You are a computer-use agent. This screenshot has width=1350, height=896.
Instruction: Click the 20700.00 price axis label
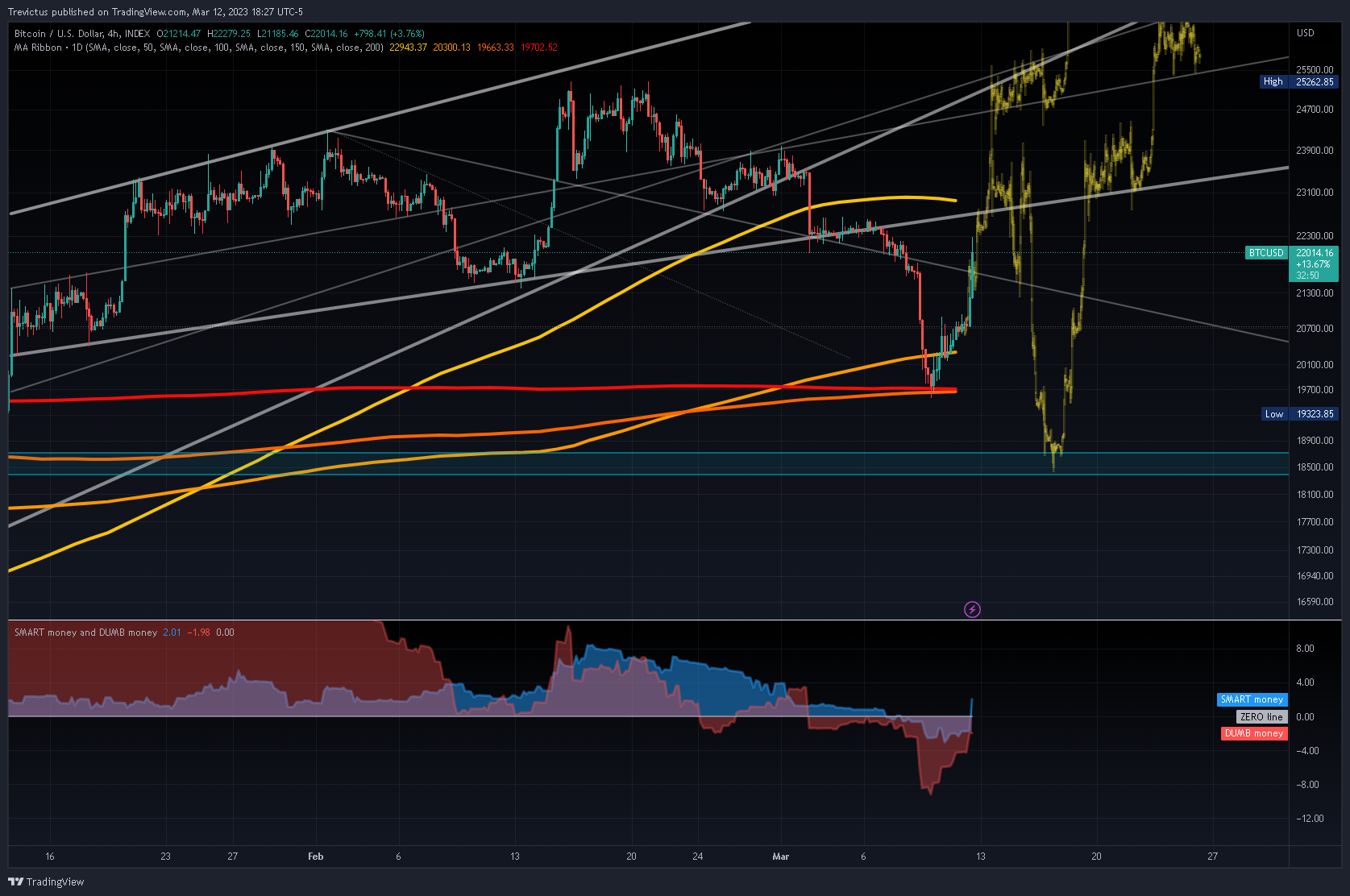1315,329
